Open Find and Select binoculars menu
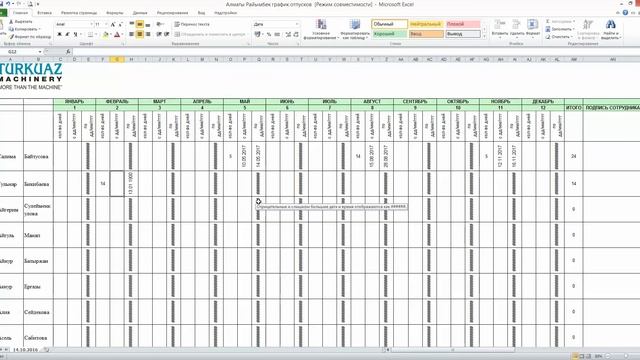Image resolution: width=640 pixels, height=360 pixels. click(x=611, y=29)
